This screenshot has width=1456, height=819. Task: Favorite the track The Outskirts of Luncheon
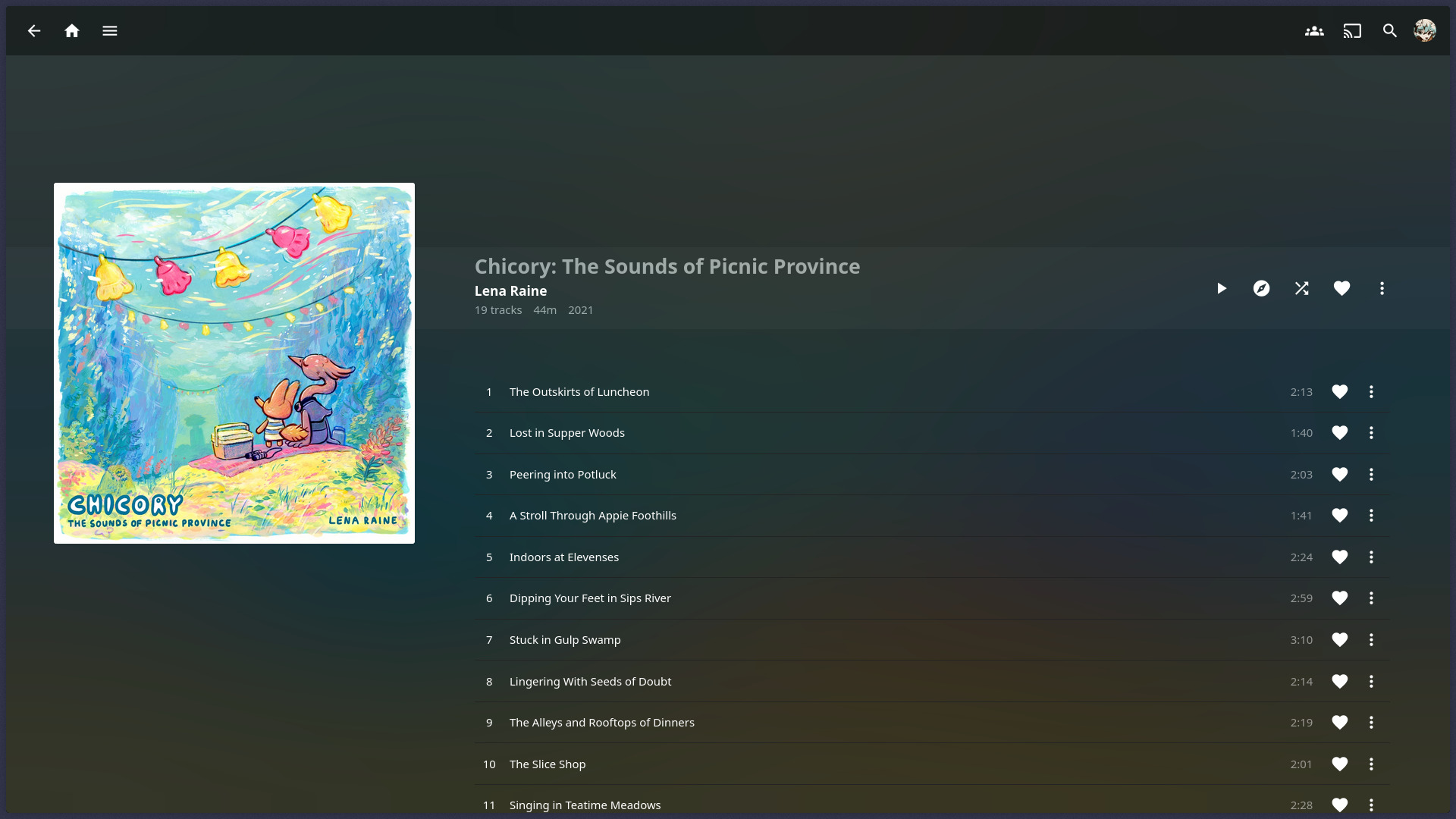point(1340,392)
